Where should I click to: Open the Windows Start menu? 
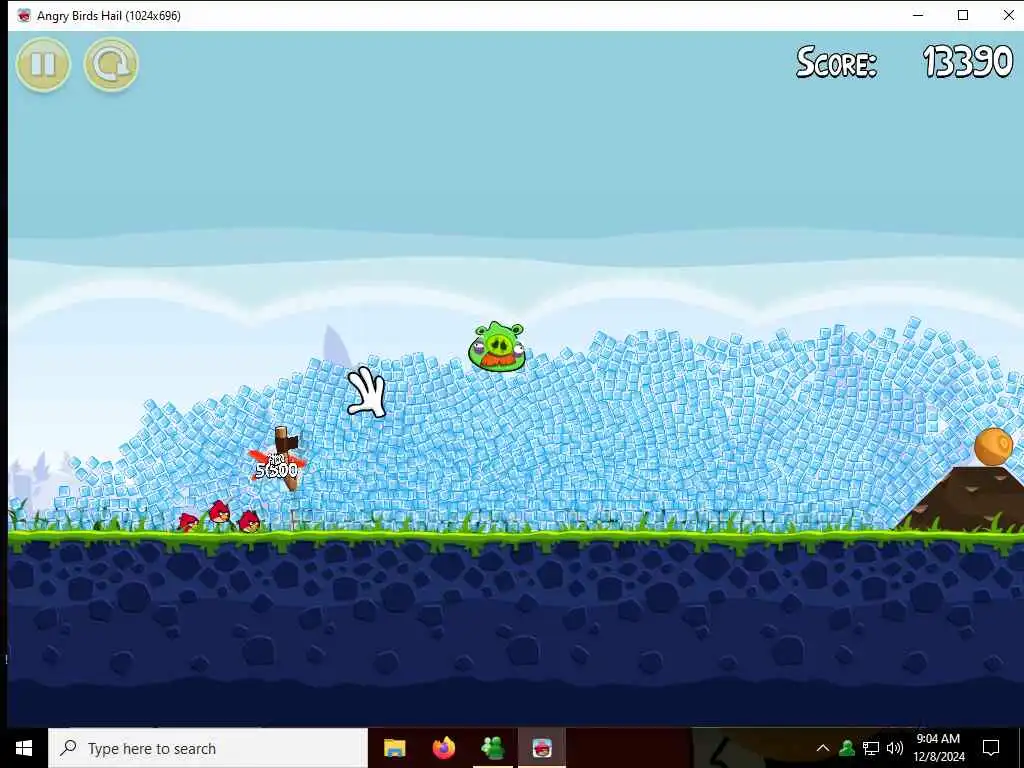tap(24, 748)
